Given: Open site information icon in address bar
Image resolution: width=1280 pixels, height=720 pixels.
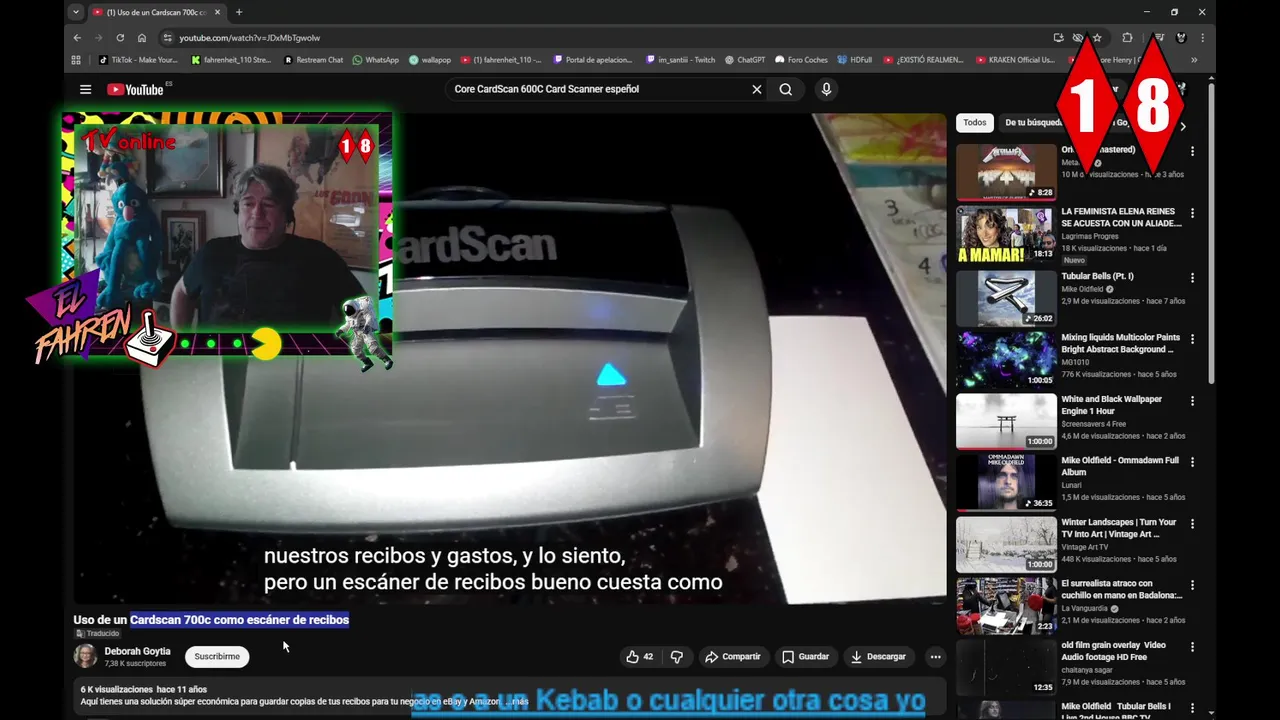Looking at the screenshot, I should point(168,38).
